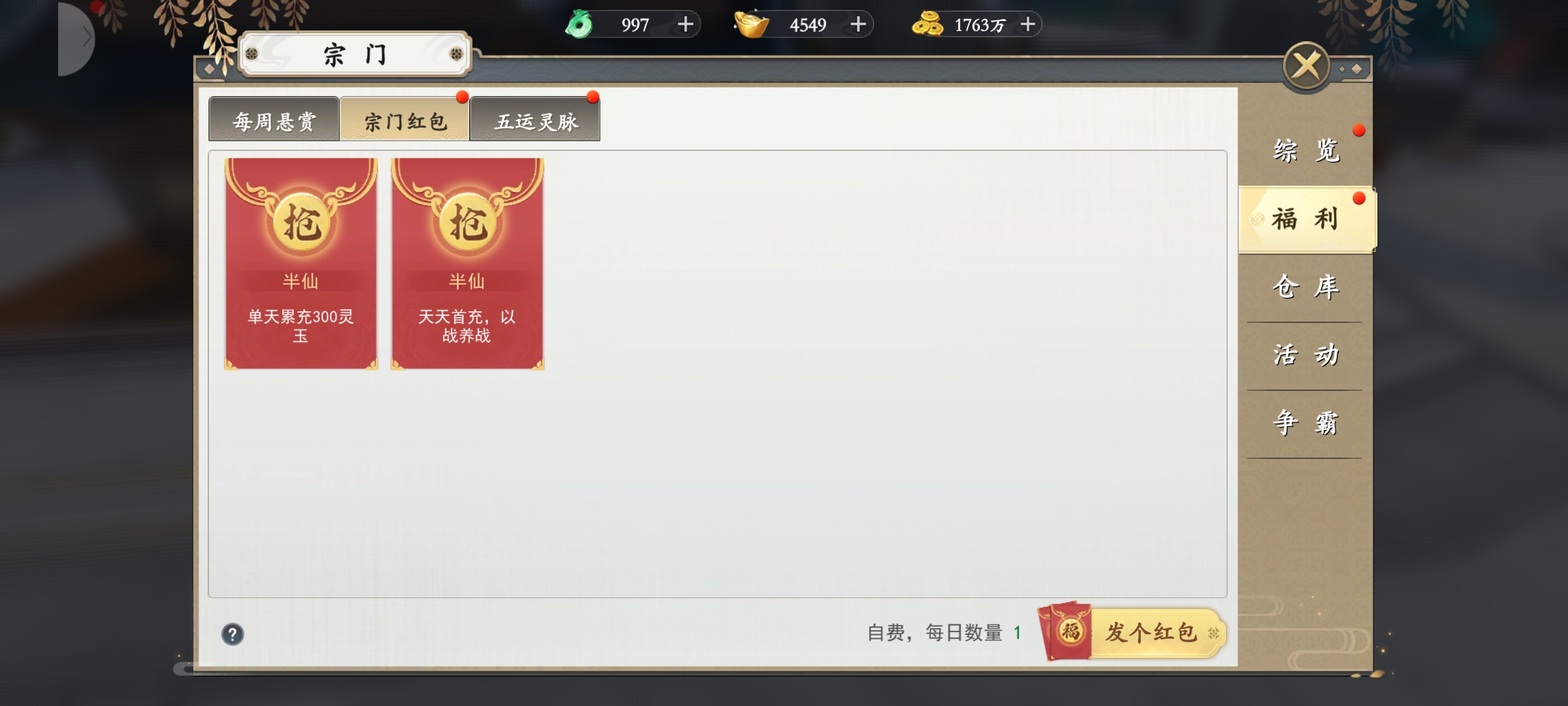Open the 仓库 sidebar section
The width and height of the screenshot is (1568, 706).
pos(1306,288)
